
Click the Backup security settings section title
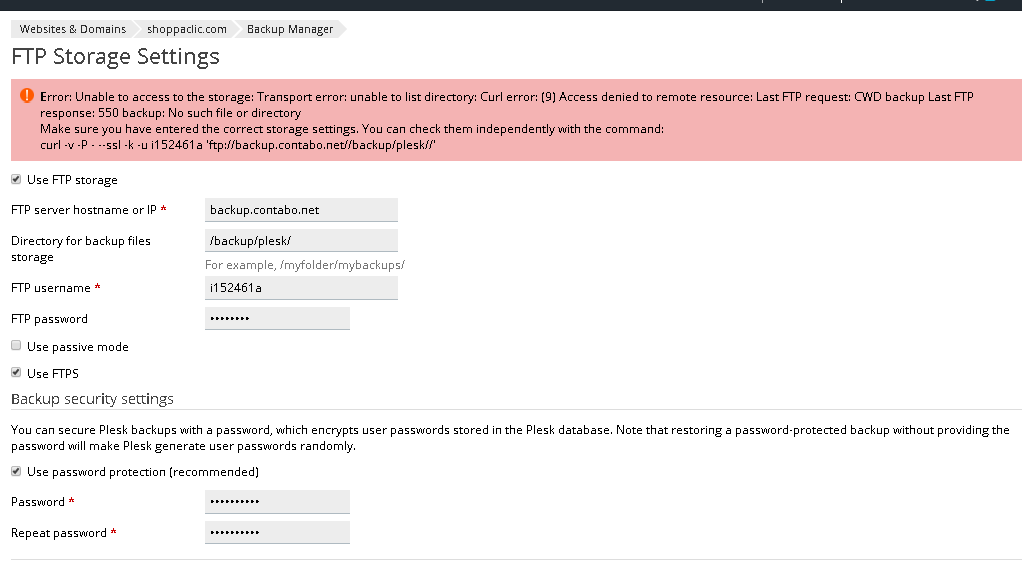92,399
